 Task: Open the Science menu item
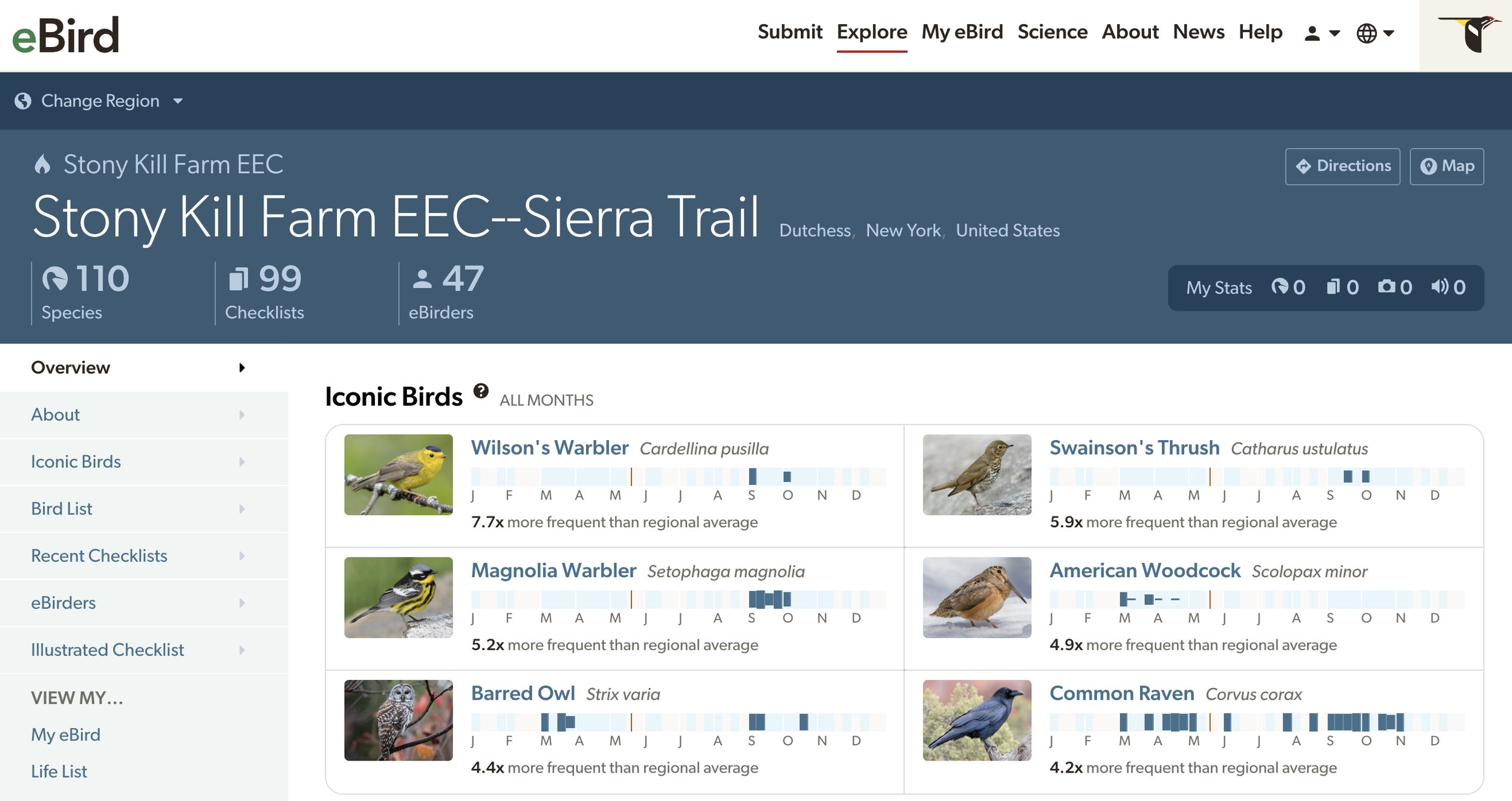[x=1052, y=32]
